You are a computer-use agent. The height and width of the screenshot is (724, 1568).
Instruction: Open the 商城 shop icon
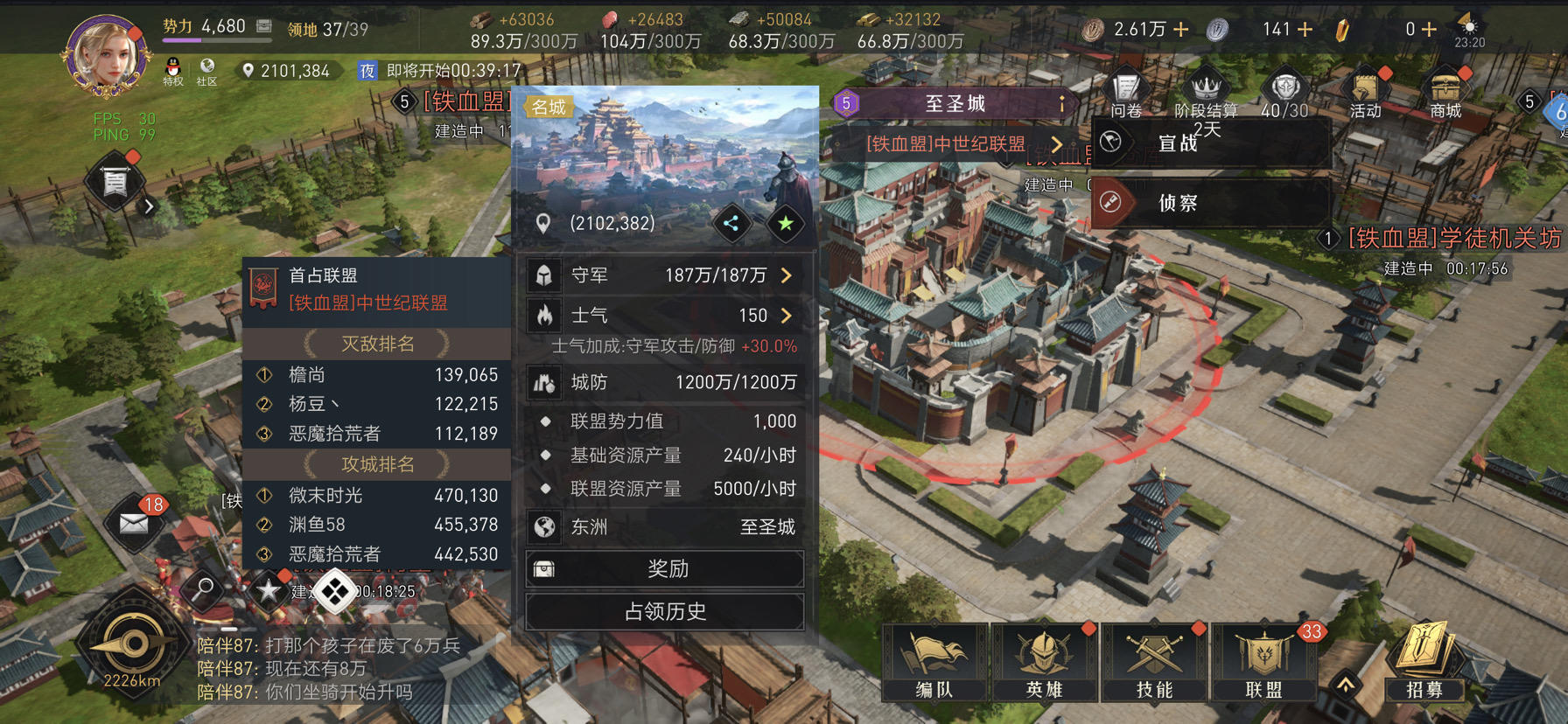pyautogui.click(x=1445, y=94)
